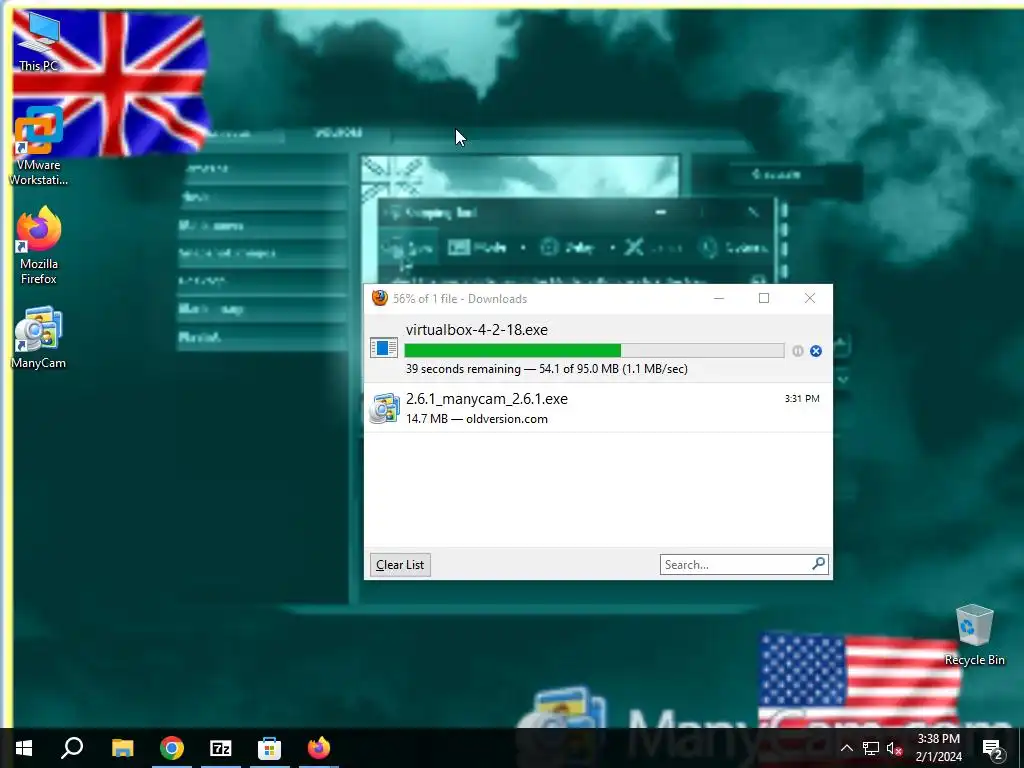Close the Downloads window
The height and width of the screenshot is (768, 1024).
click(810, 298)
